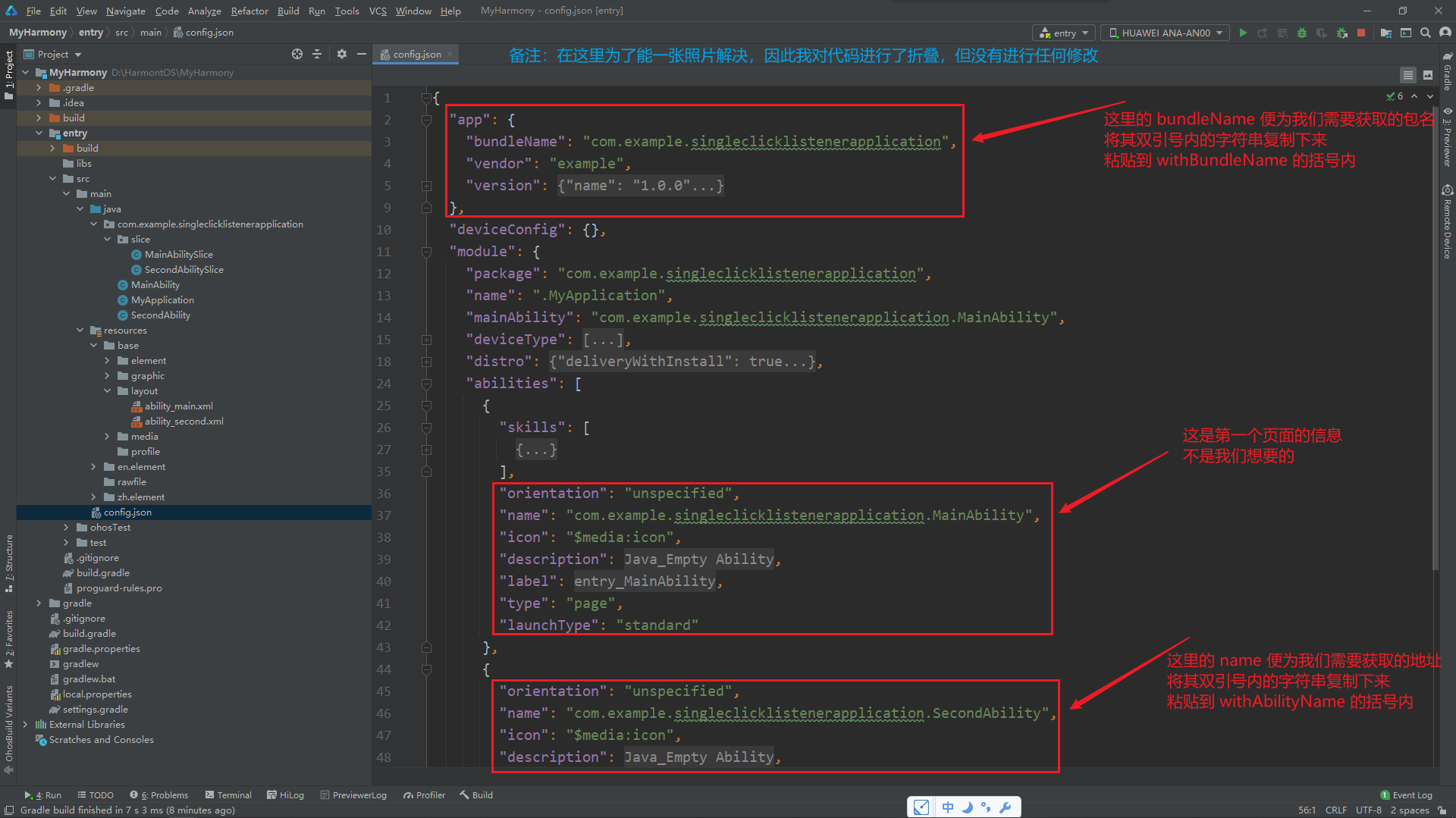Open the HUAWEI ANA-AN00 device dropdown
Image resolution: width=1456 pixels, height=818 pixels.
click(1166, 33)
